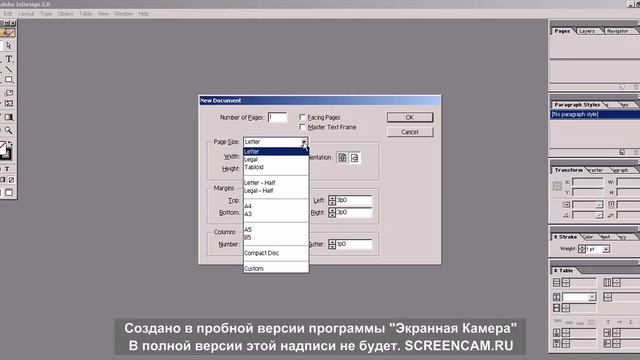
Task: Click left cell inset icon in Table panel
Action: point(607,333)
